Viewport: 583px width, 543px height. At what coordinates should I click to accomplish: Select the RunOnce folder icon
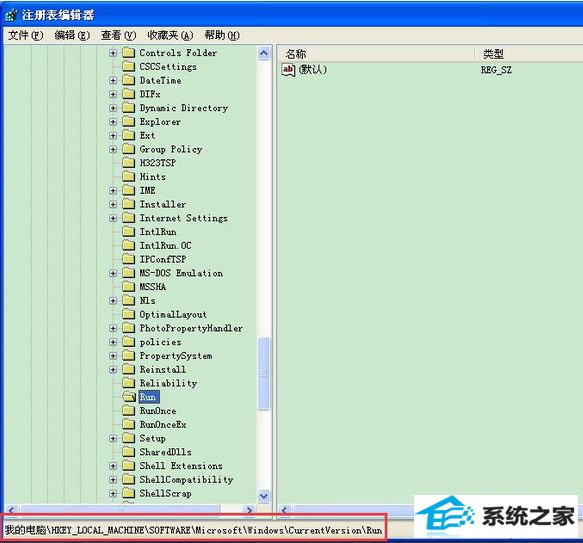(129, 411)
